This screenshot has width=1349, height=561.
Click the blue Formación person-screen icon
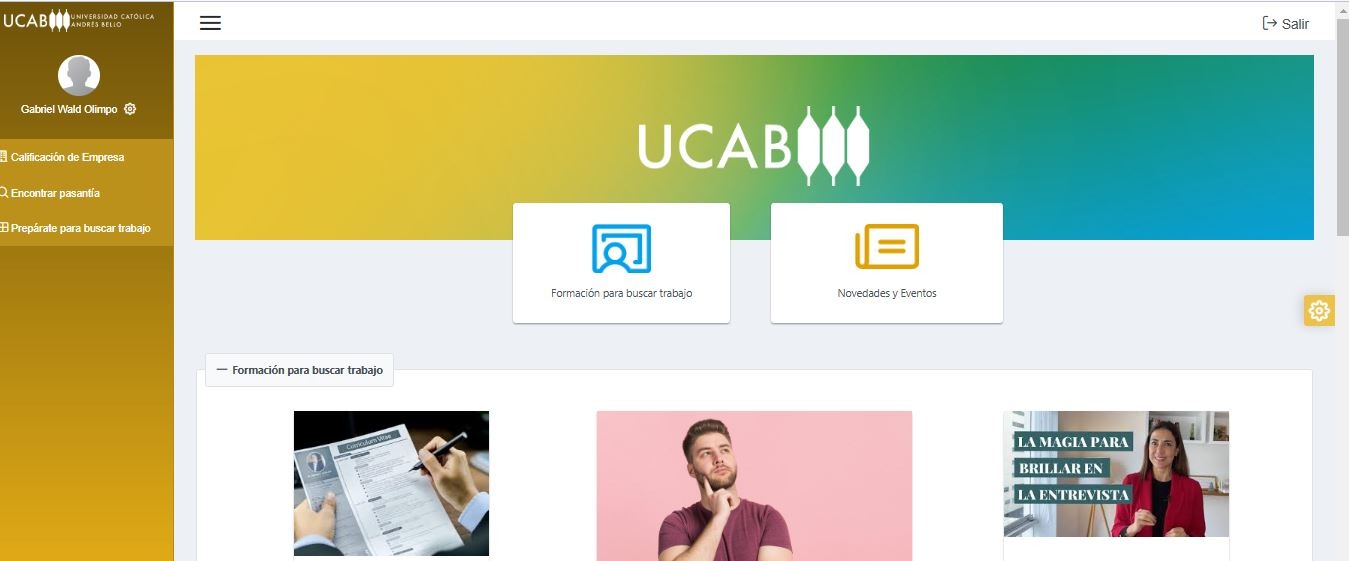[621, 249]
